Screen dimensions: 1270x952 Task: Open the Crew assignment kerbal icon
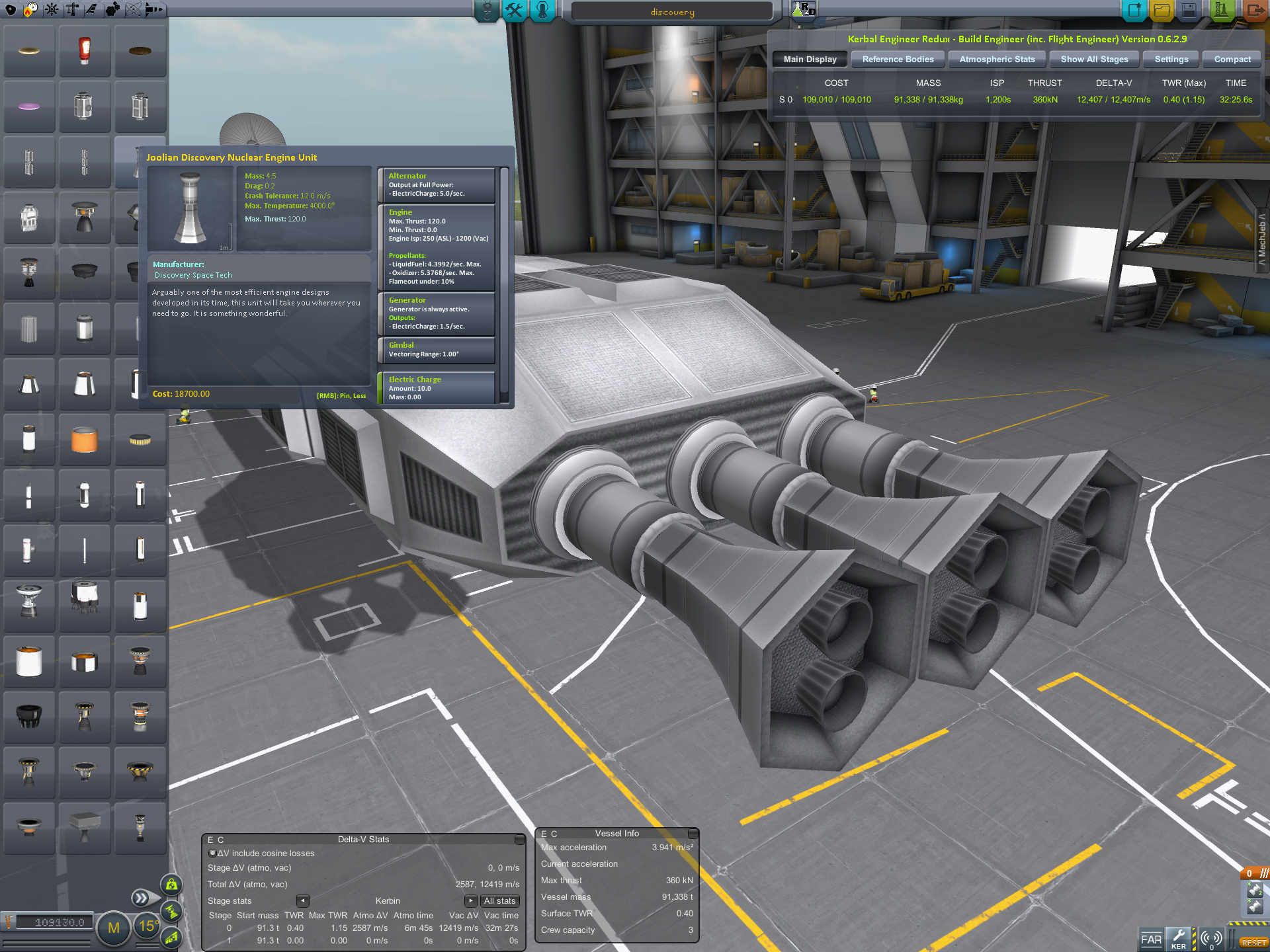[542, 11]
